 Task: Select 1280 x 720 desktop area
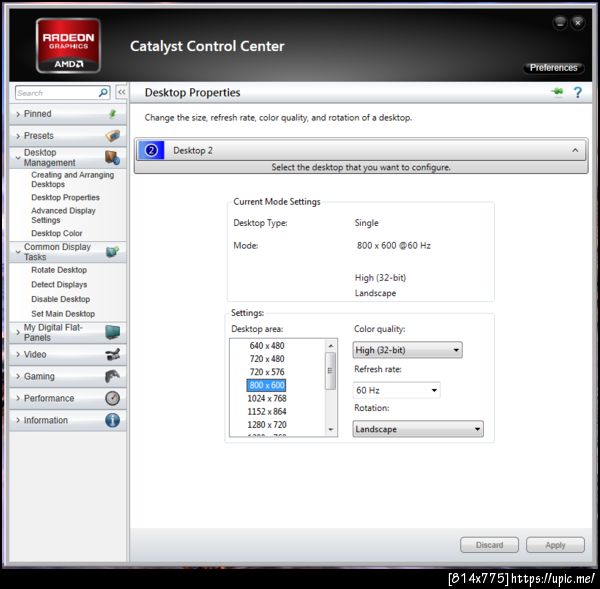coord(267,424)
